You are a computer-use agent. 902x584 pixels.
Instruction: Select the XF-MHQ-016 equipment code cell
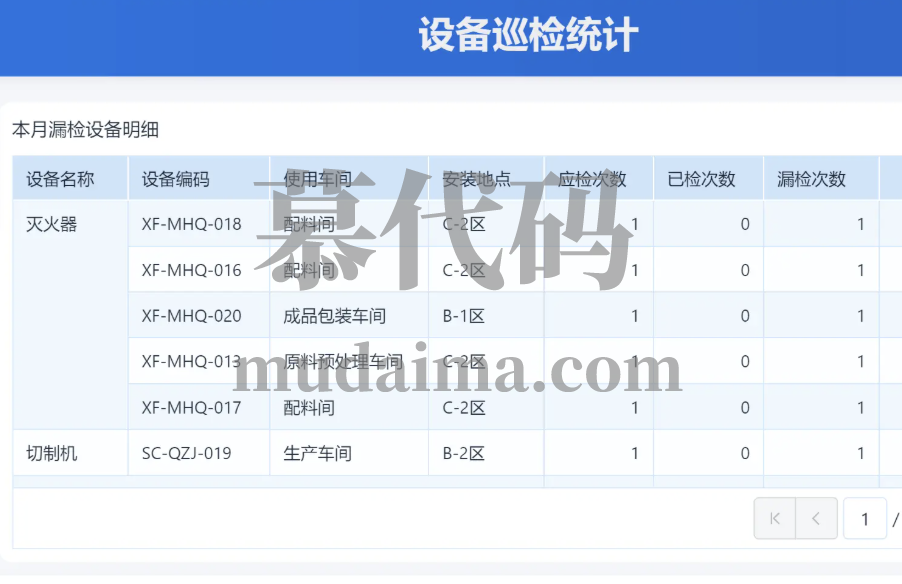click(x=192, y=270)
